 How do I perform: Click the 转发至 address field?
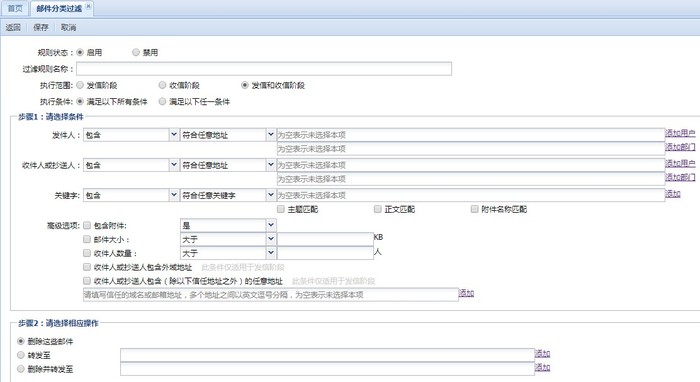(327, 355)
